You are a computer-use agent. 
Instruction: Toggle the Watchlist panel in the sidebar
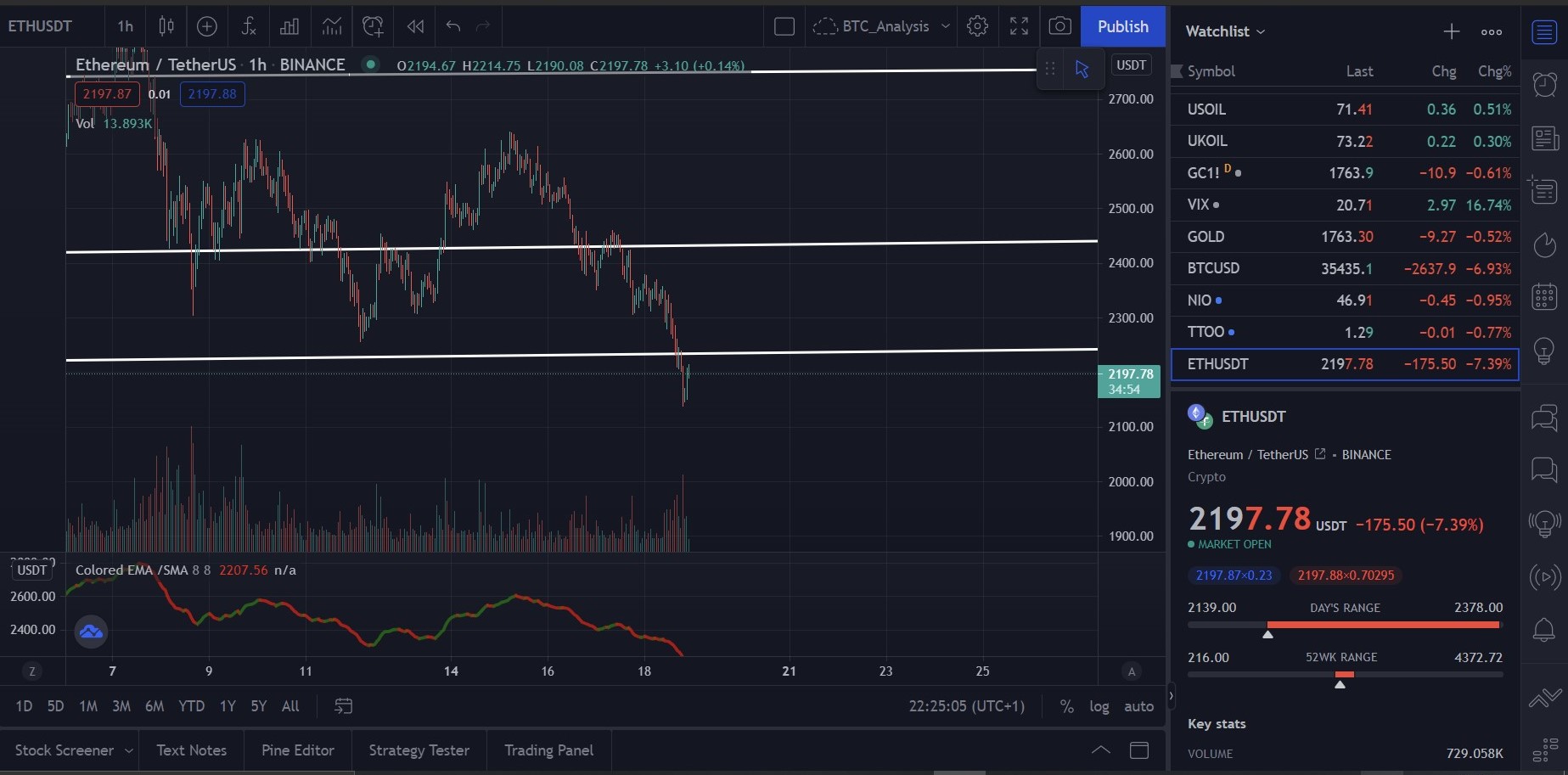pyautogui.click(x=1544, y=32)
